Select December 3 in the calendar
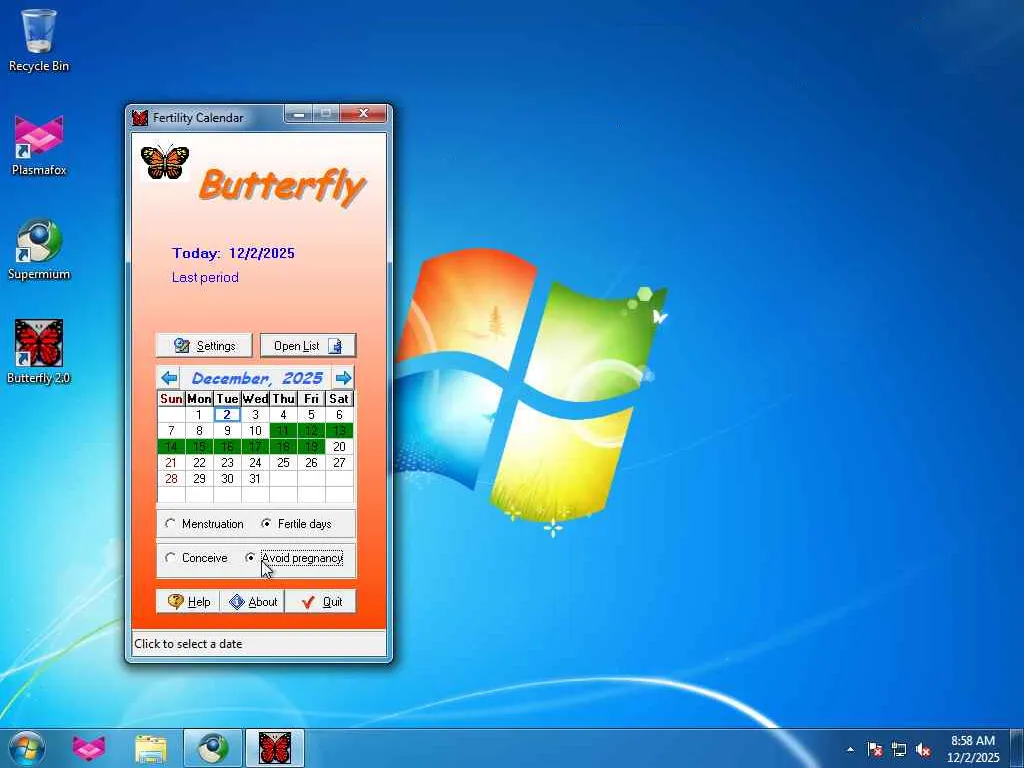This screenshot has width=1024, height=768. pyautogui.click(x=255, y=415)
